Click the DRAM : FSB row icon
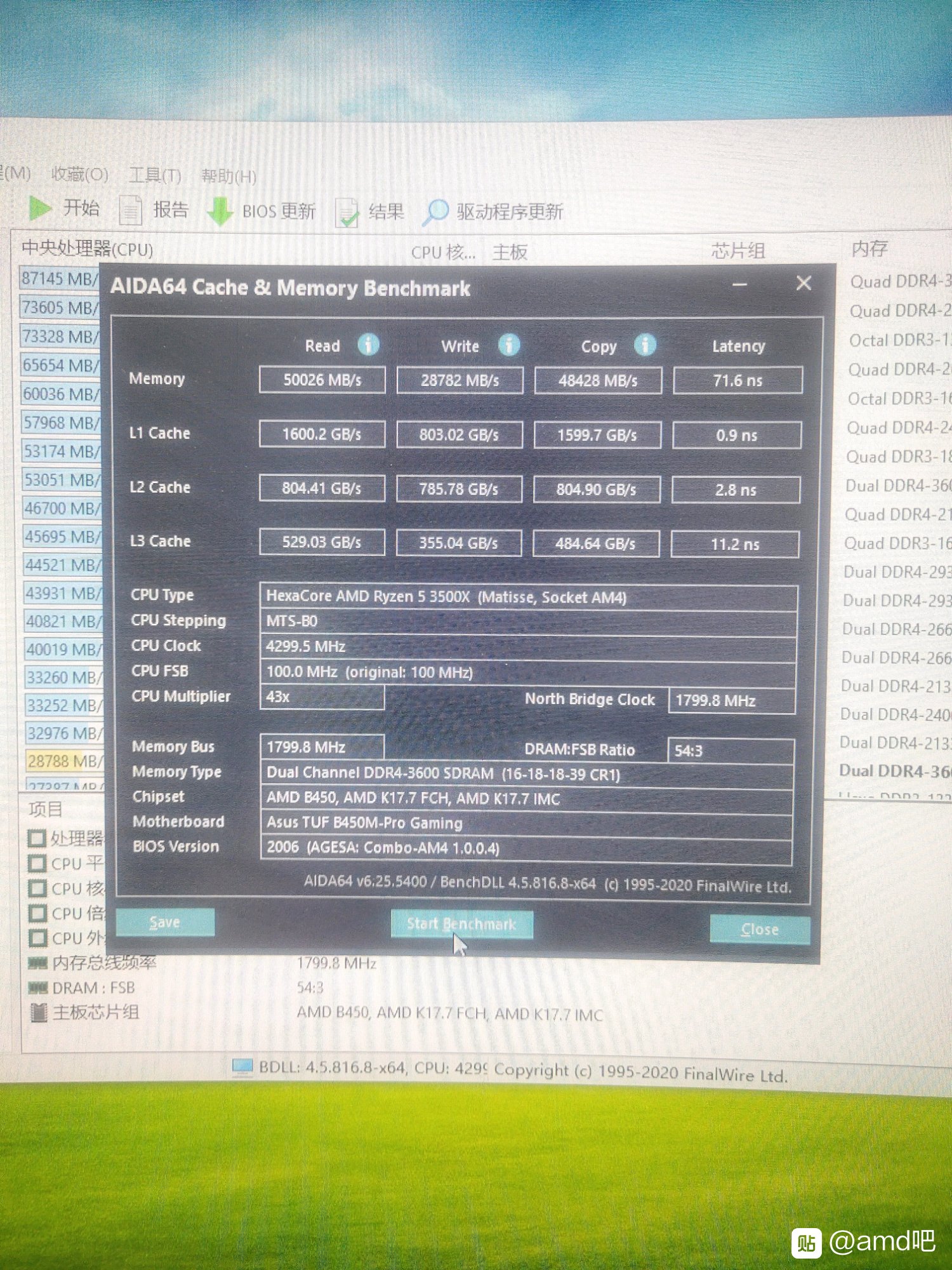Screen dimensions: 952x1270 click(x=39, y=988)
